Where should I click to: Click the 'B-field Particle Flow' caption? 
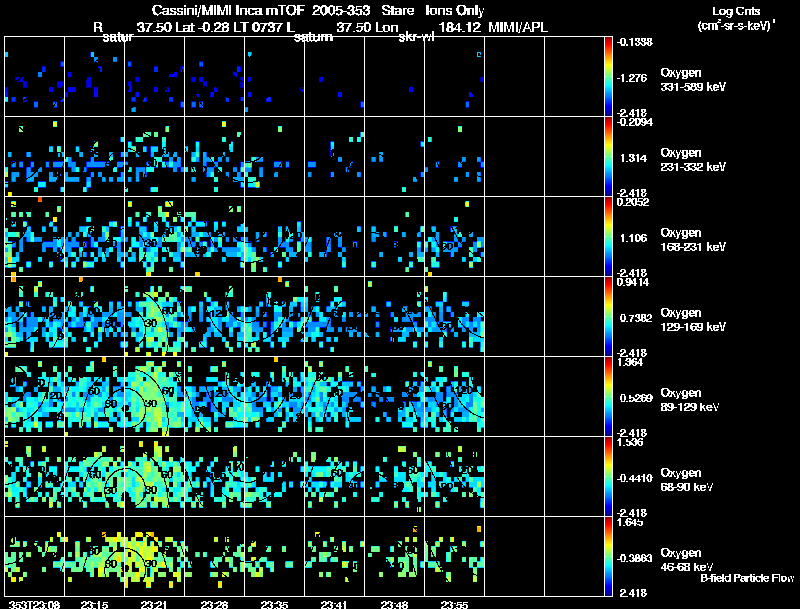[x=747, y=578]
